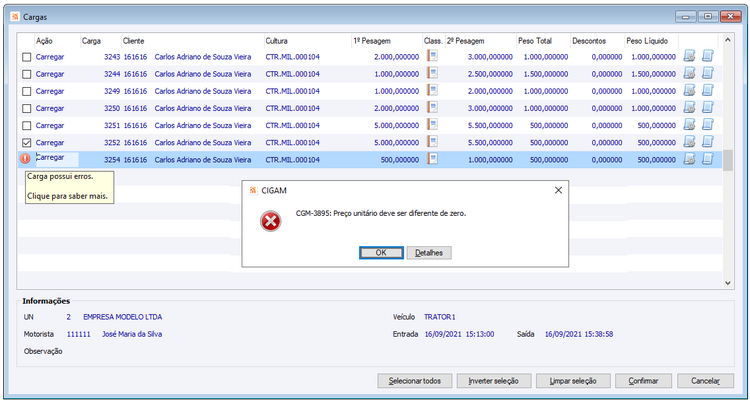The width and height of the screenshot is (750, 400).
Task: Click the Cancelar button
Action: [706, 381]
